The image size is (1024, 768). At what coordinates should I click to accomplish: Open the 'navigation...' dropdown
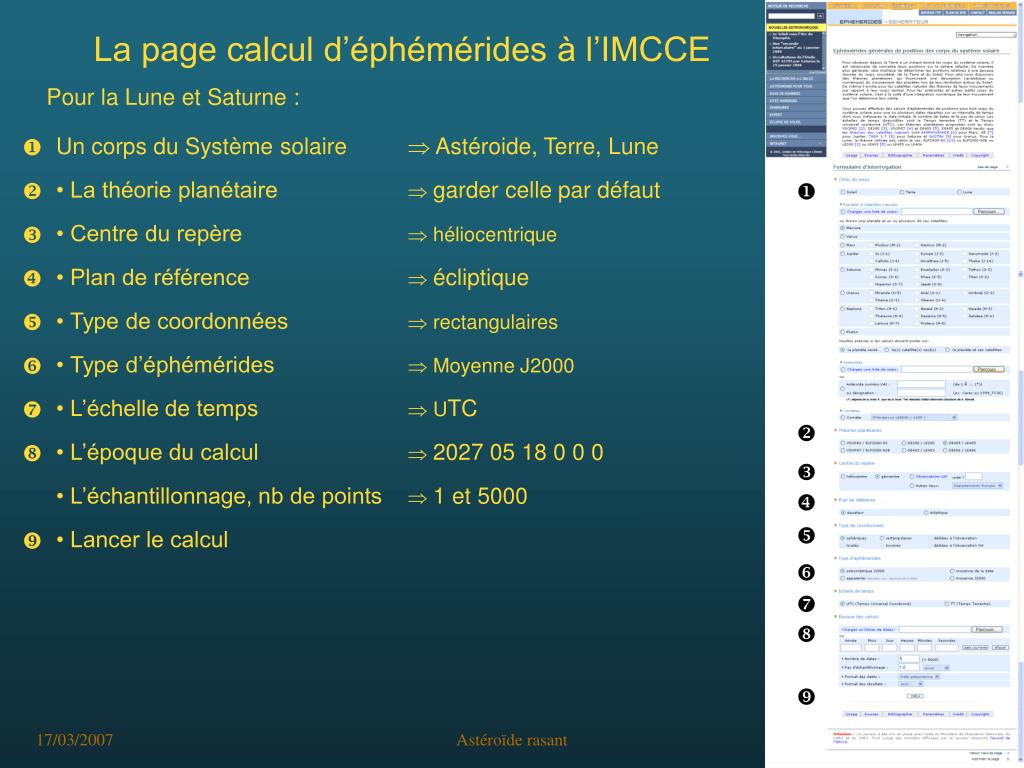coord(985,35)
